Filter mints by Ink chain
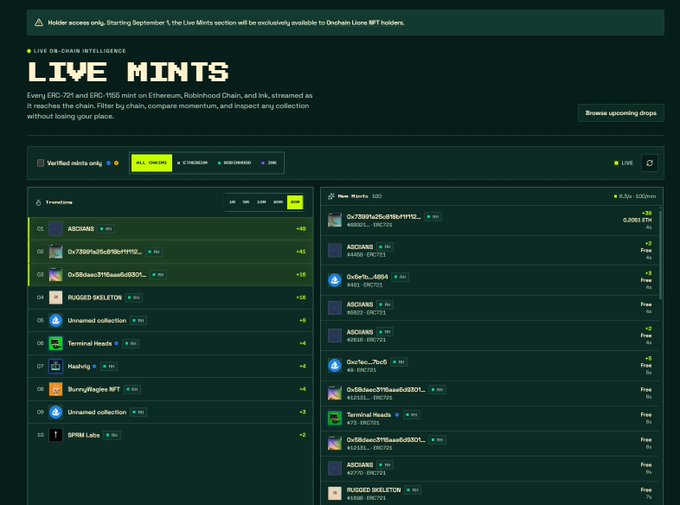Image resolution: width=680 pixels, height=505 pixels. [269, 163]
